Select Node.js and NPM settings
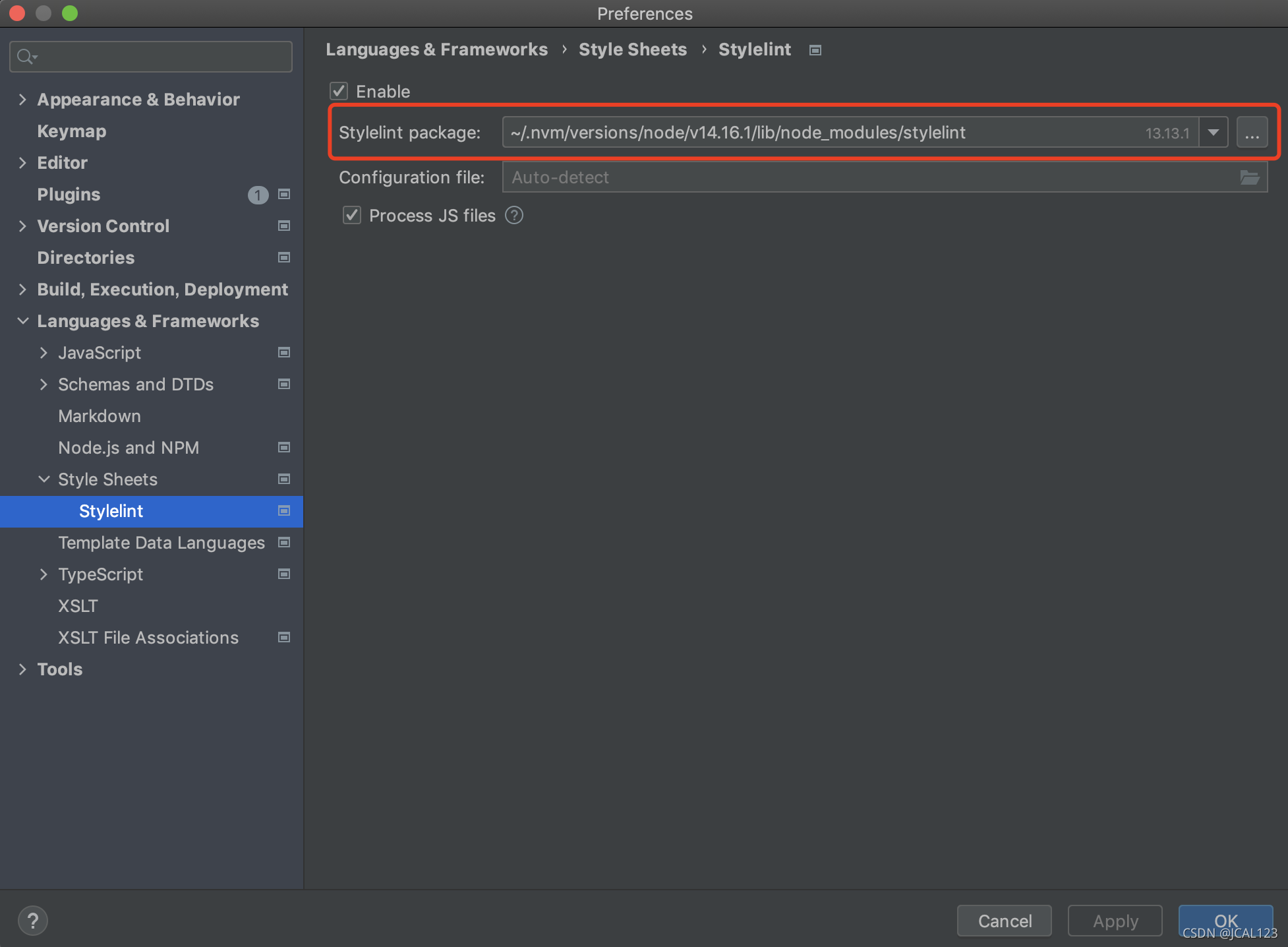Image resolution: width=1288 pixels, height=947 pixels. pyautogui.click(x=129, y=448)
